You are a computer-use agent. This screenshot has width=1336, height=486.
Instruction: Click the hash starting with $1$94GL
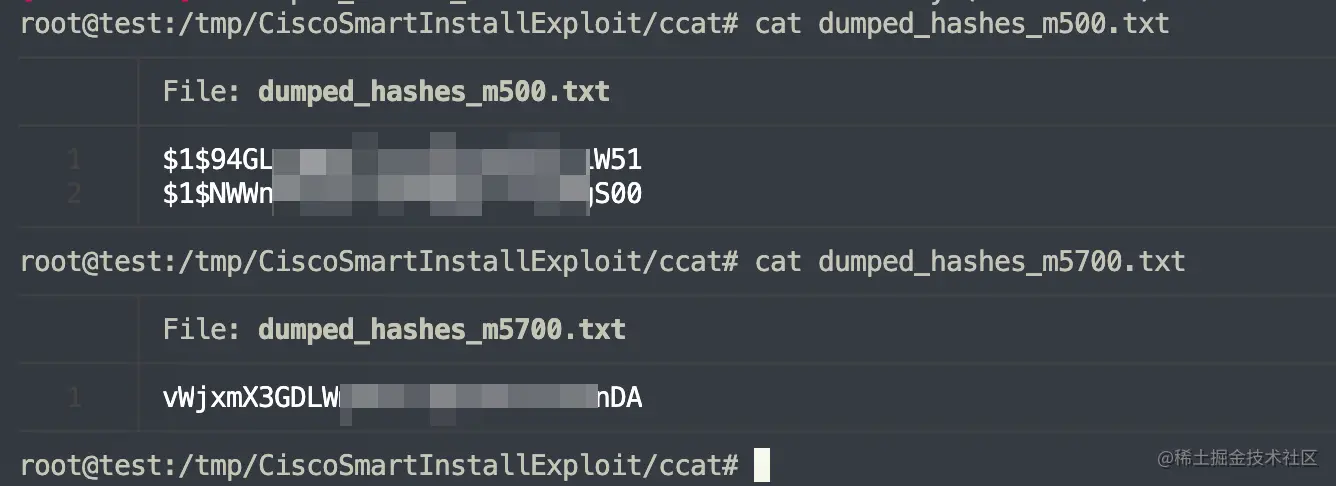click(402, 159)
